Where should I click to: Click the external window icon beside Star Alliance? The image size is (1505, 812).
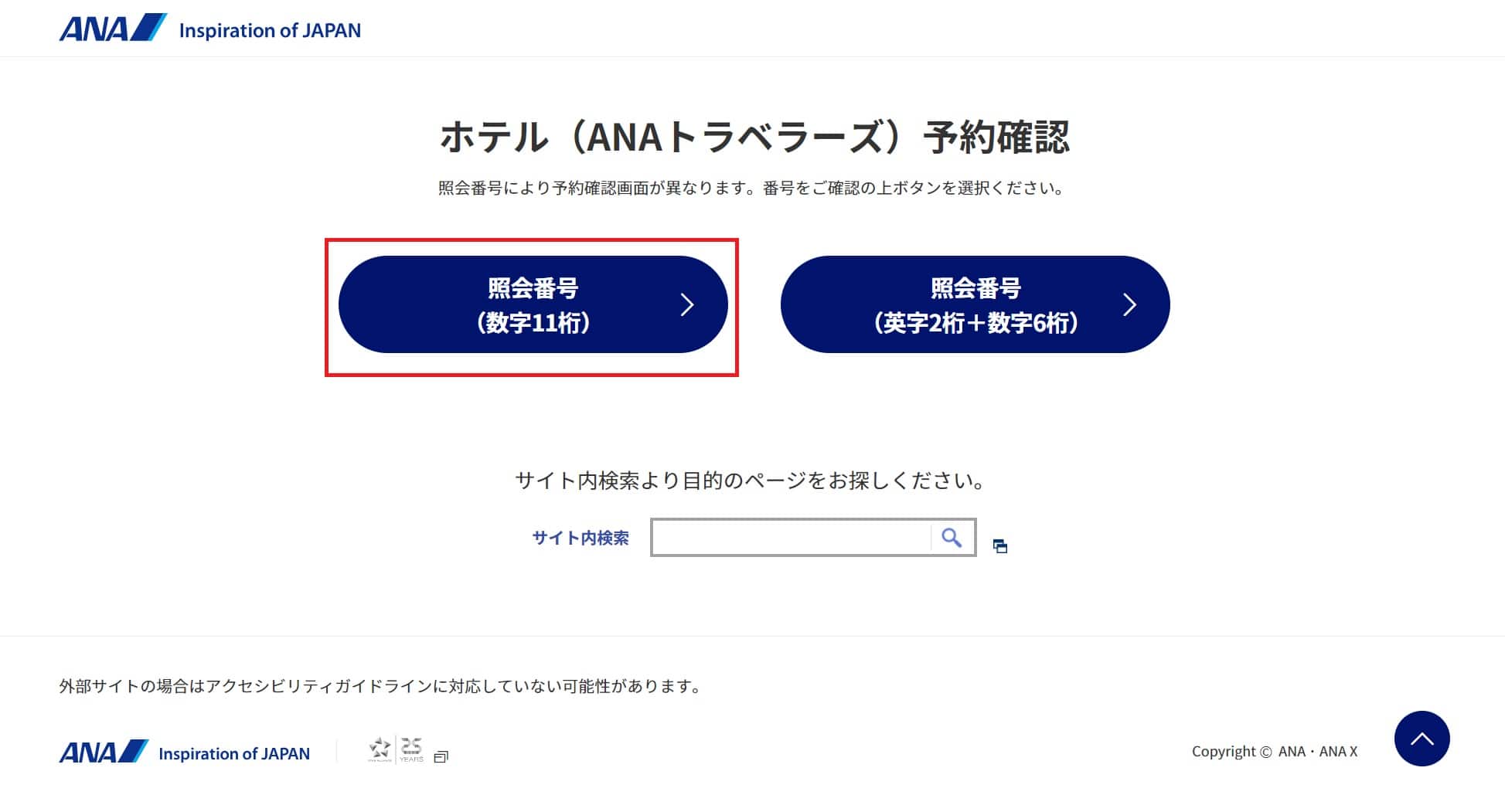441,756
